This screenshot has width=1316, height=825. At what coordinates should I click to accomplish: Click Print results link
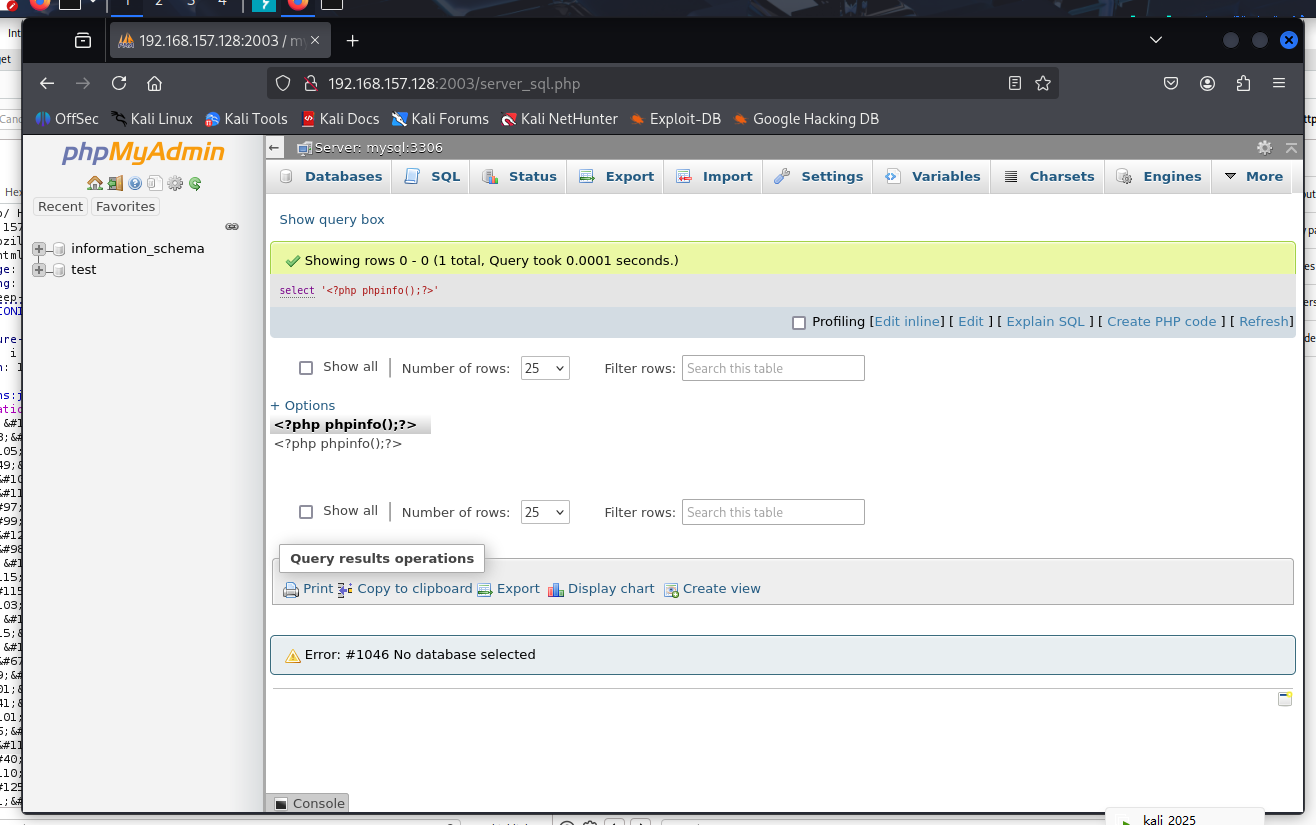pyautogui.click(x=308, y=589)
